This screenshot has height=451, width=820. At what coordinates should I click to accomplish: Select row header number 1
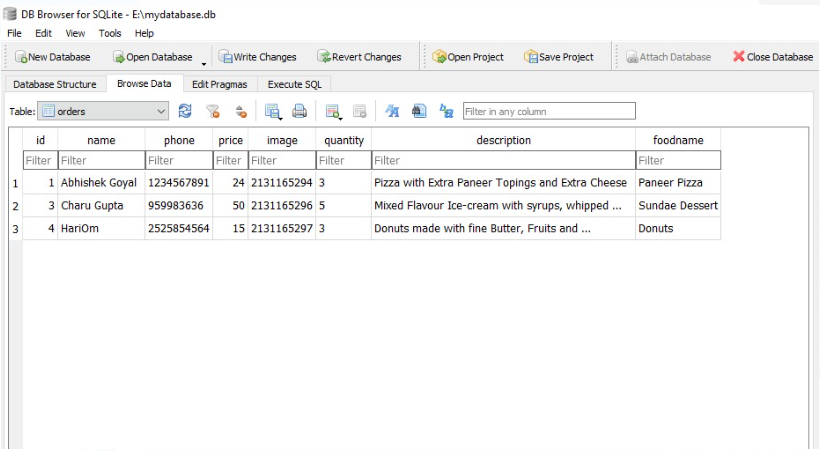pos(15,183)
